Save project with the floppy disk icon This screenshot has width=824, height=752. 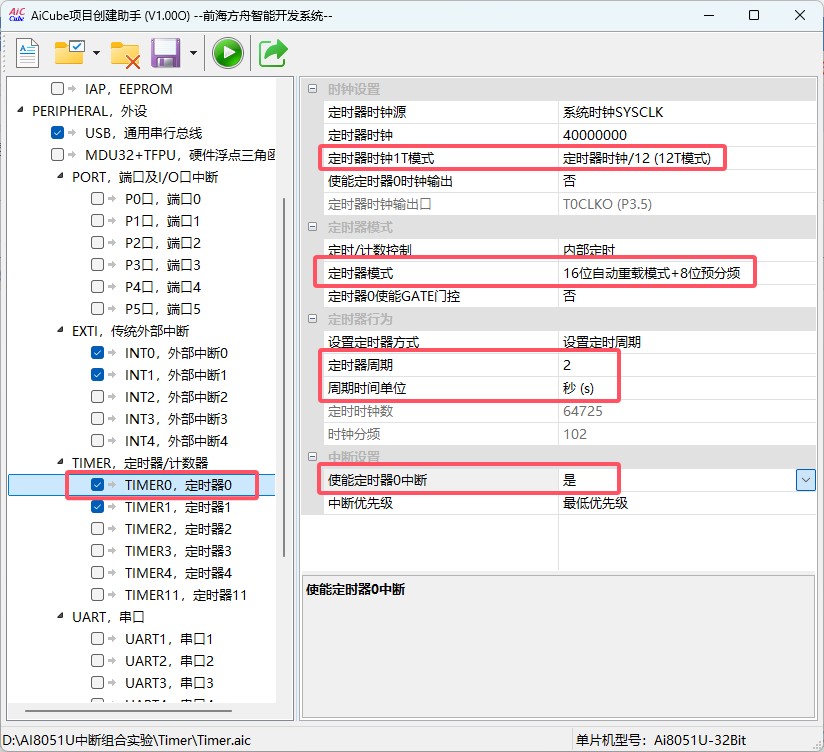[x=166, y=53]
